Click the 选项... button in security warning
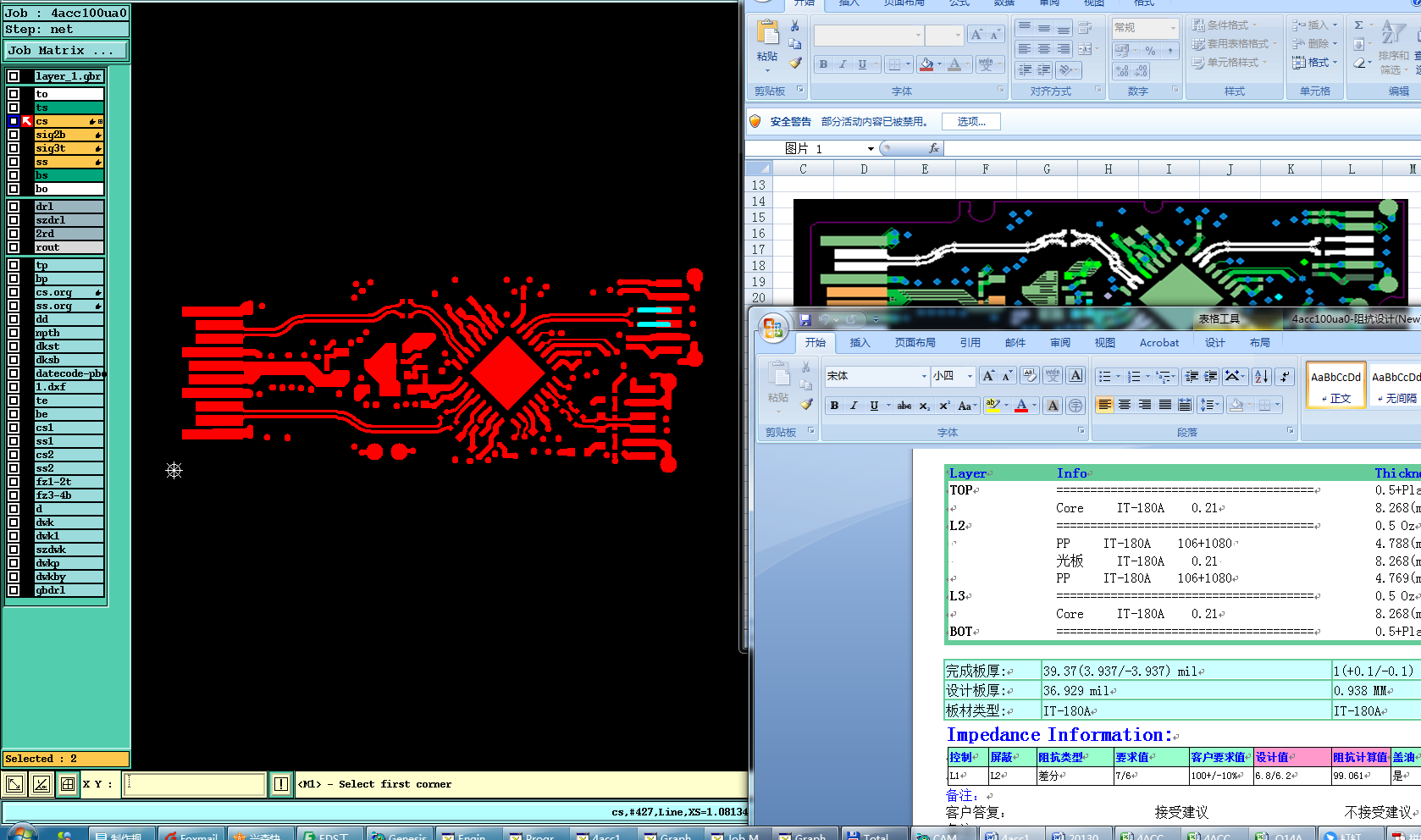 971,122
